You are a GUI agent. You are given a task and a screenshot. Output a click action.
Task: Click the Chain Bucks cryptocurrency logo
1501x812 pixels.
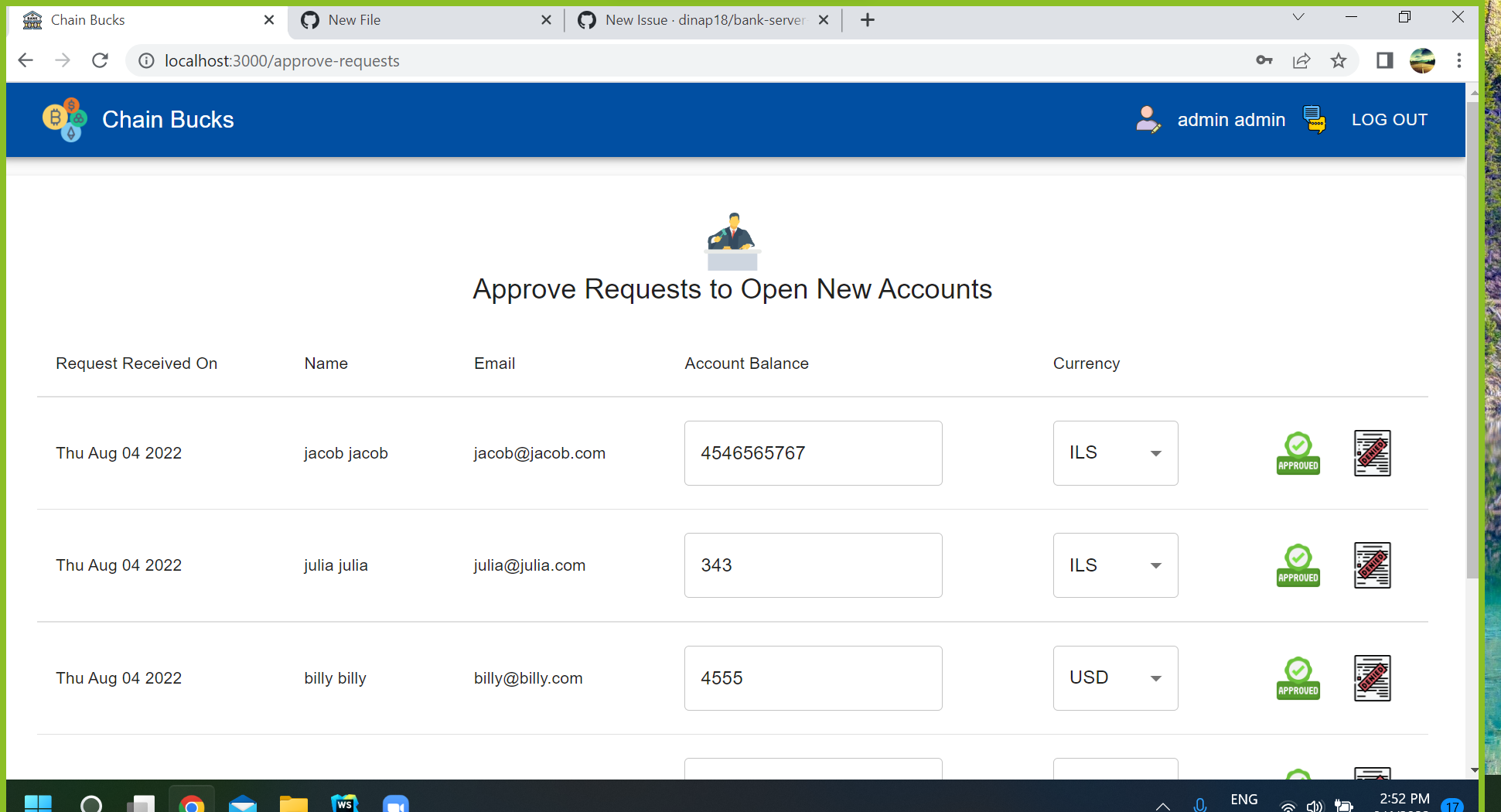(65, 119)
